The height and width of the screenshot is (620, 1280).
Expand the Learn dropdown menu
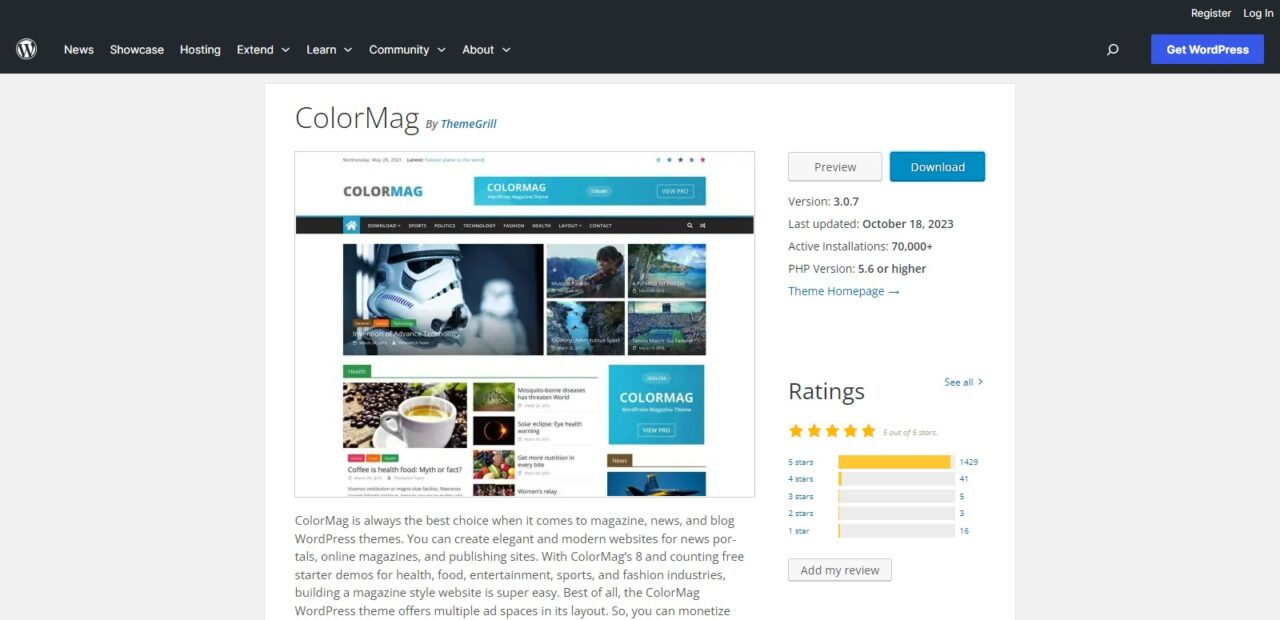[x=329, y=50]
